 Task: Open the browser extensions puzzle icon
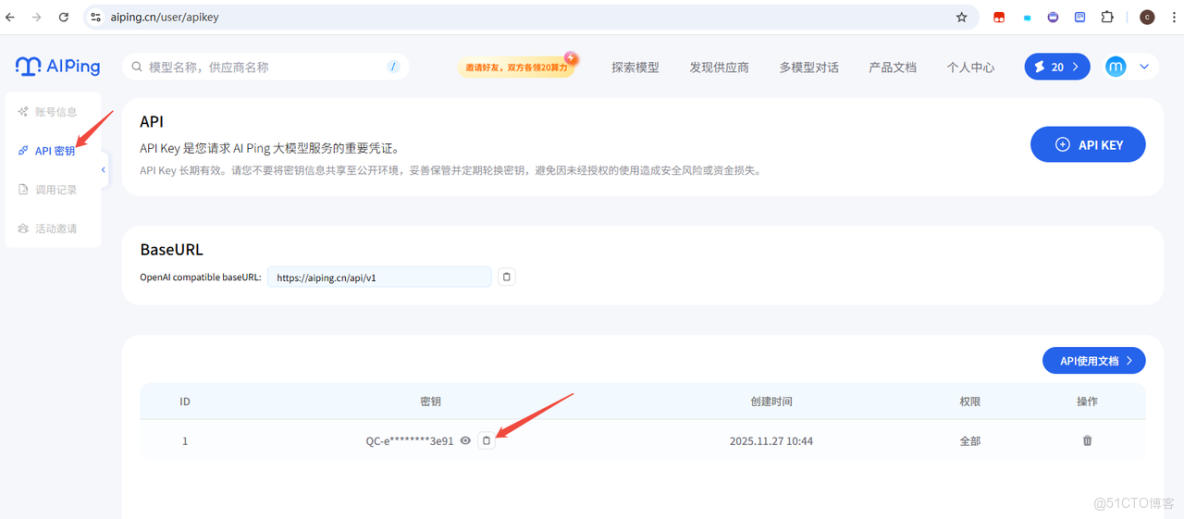pos(1107,17)
